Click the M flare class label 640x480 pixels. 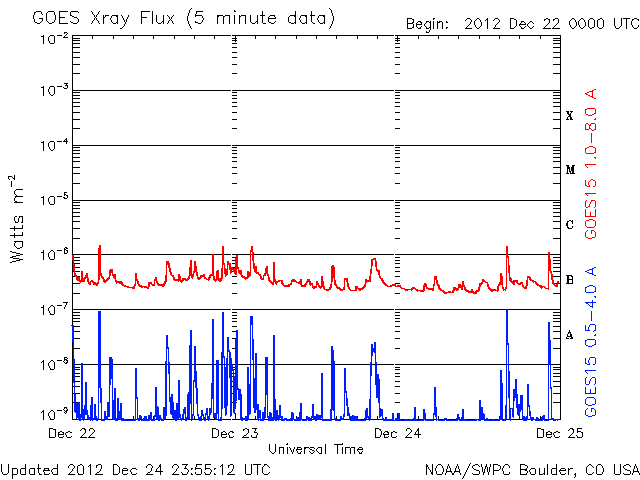pos(570,170)
